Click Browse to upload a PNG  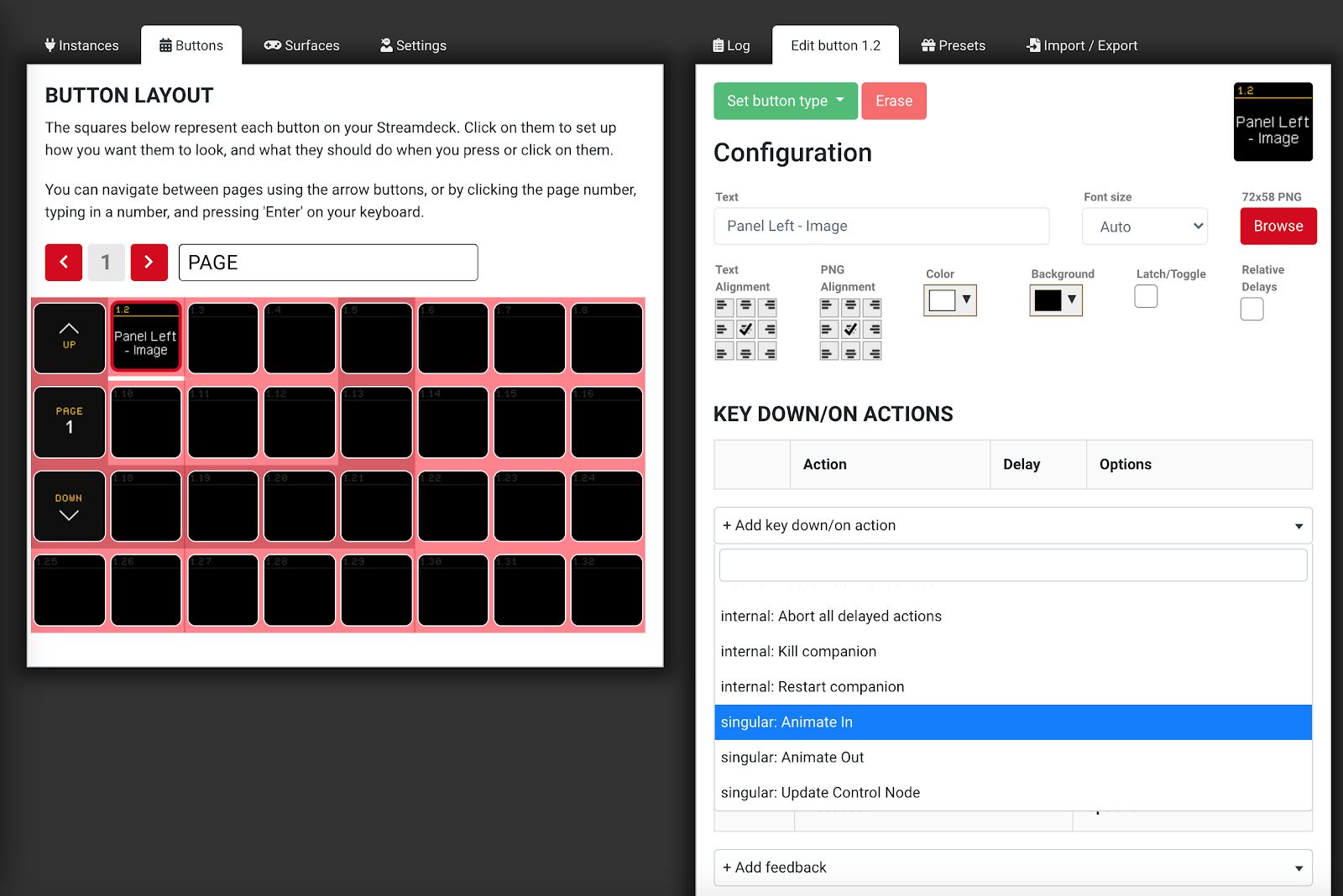pyautogui.click(x=1277, y=226)
